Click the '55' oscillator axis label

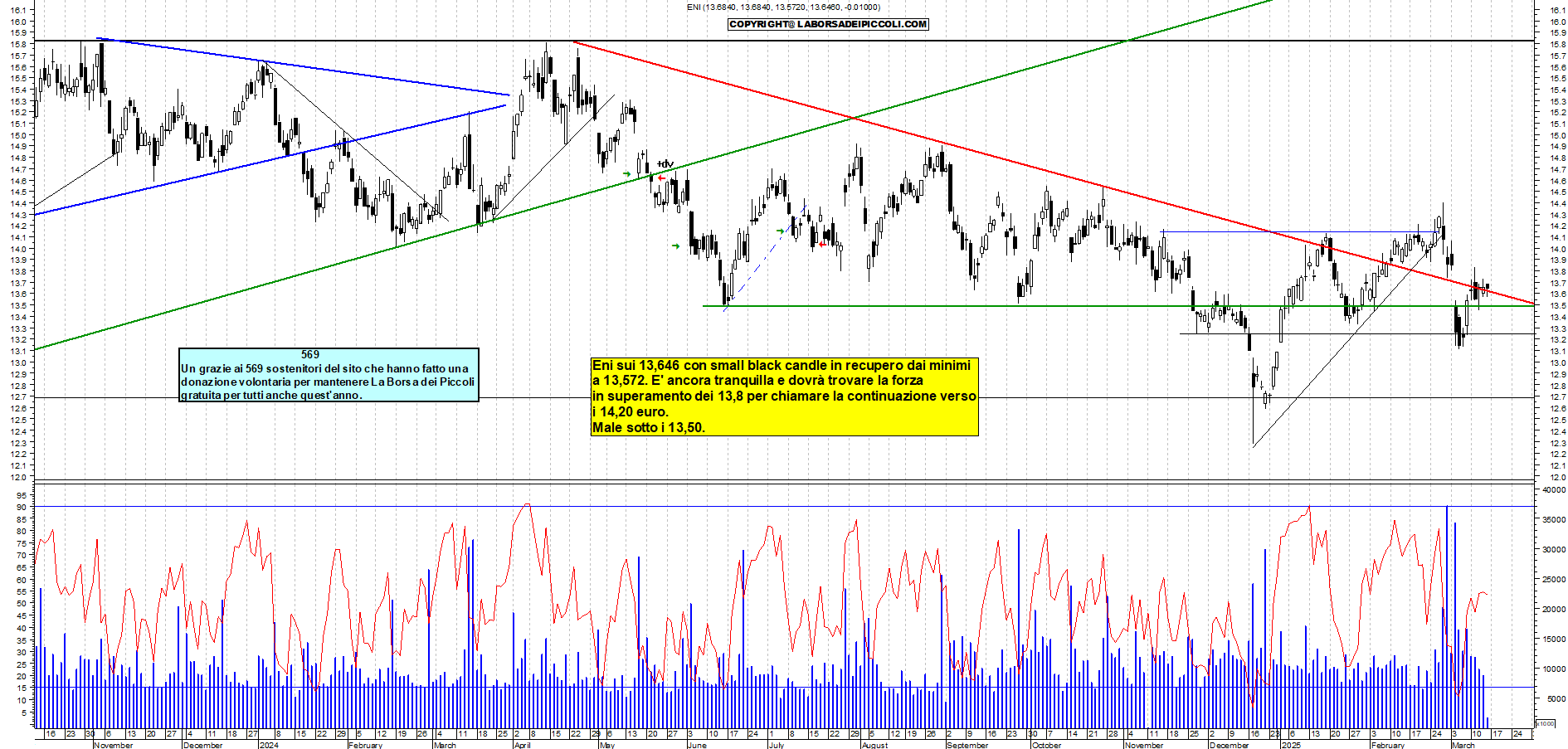pyautogui.click(x=22, y=592)
